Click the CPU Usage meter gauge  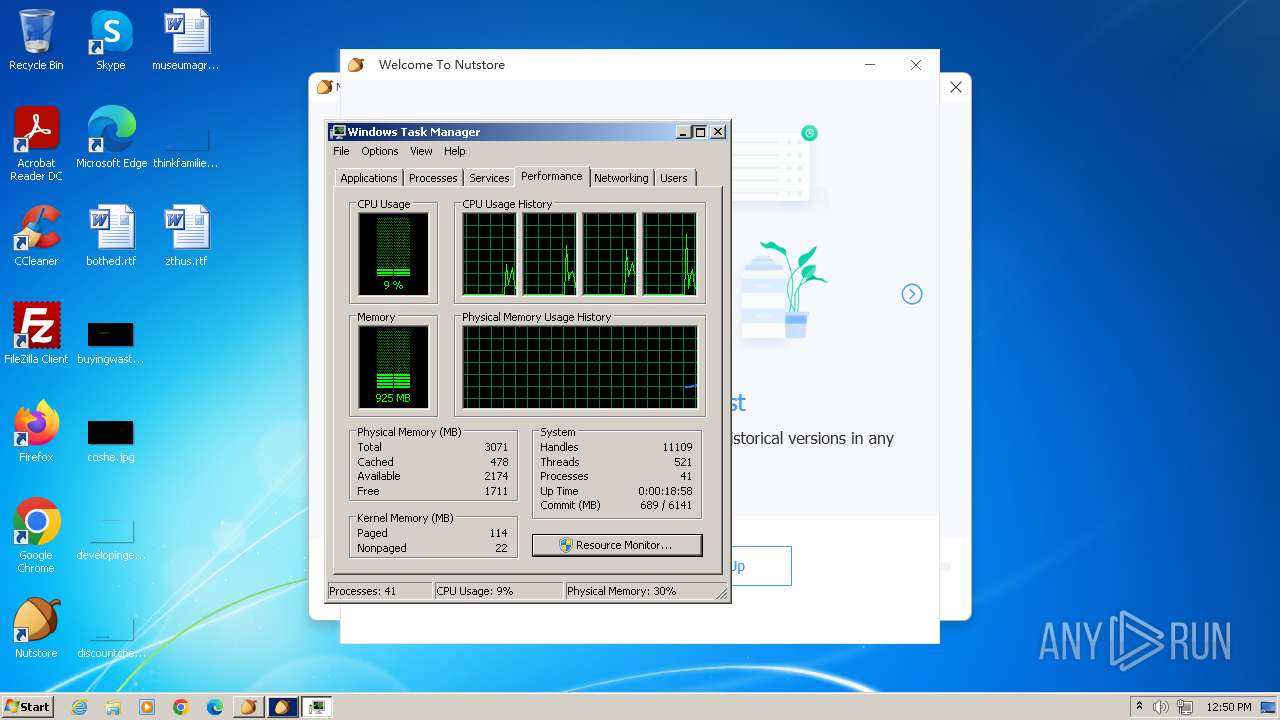coord(393,254)
